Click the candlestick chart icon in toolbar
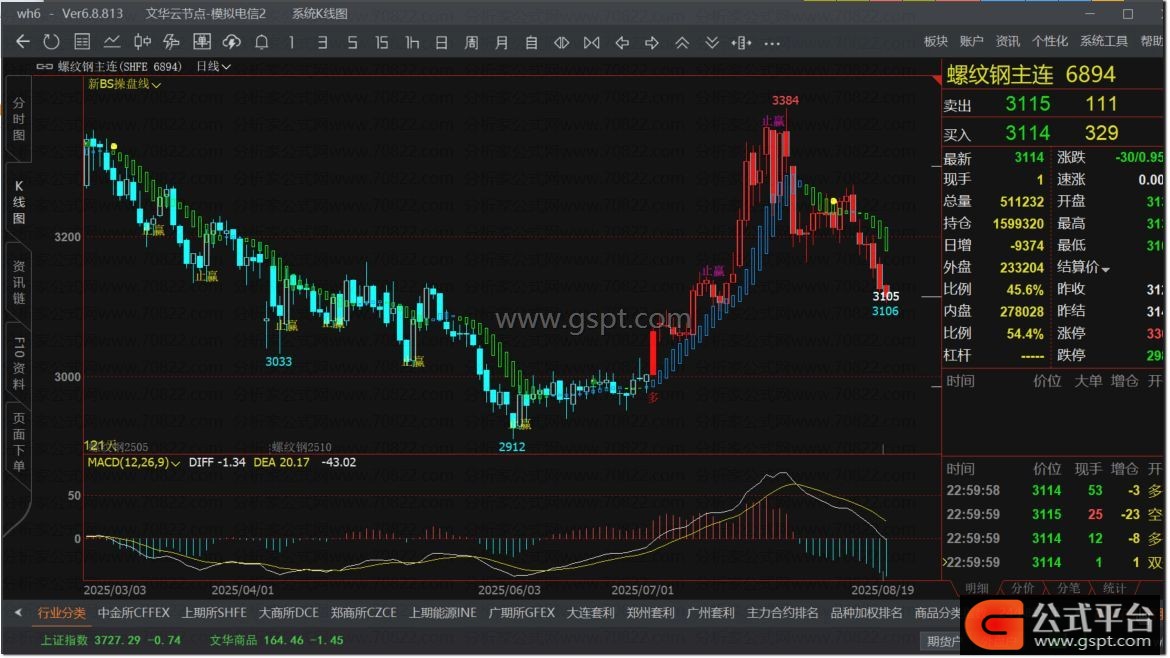Image resolution: width=1170 pixels, height=658 pixels. [142, 42]
